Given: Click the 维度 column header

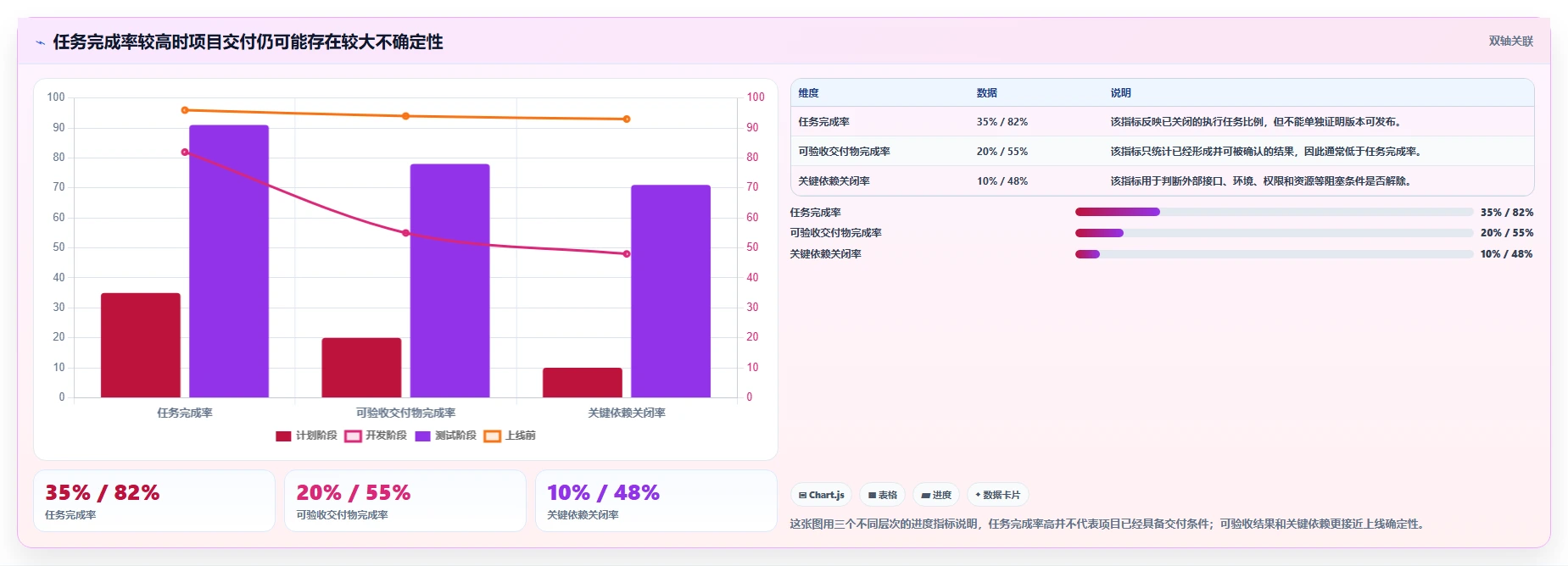Looking at the screenshot, I should tap(809, 93).
